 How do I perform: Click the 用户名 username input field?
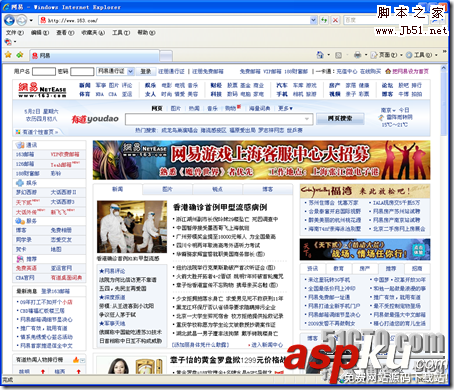coord(44,71)
